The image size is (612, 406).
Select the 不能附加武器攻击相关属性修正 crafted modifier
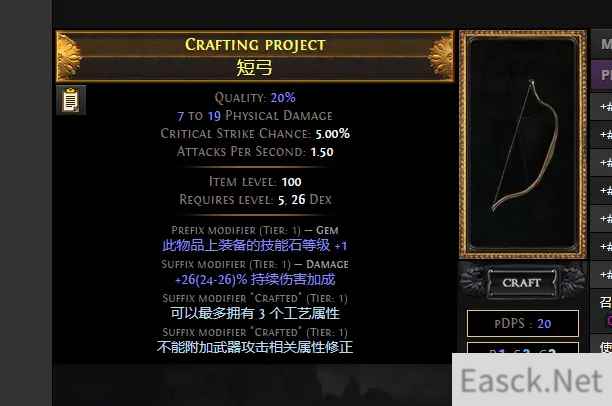pyautogui.click(x=255, y=347)
